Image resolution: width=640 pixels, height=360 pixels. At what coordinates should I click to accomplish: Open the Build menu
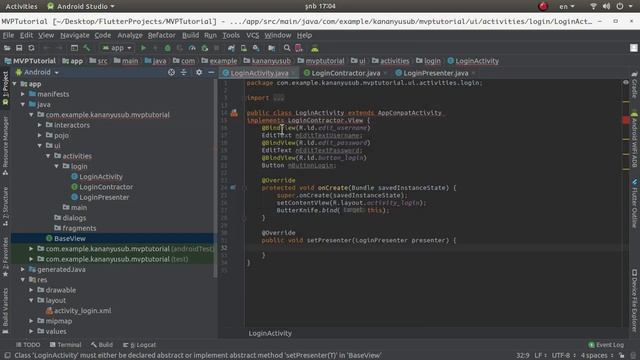(190, 36)
